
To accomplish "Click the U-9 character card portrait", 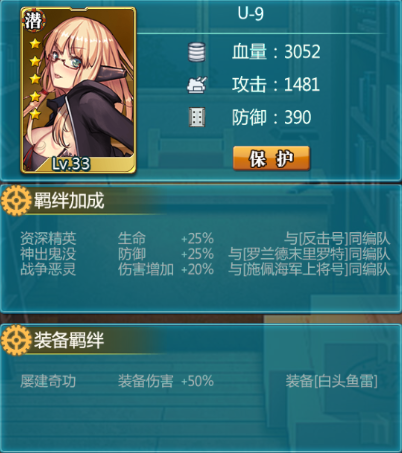I will [78, 90].
